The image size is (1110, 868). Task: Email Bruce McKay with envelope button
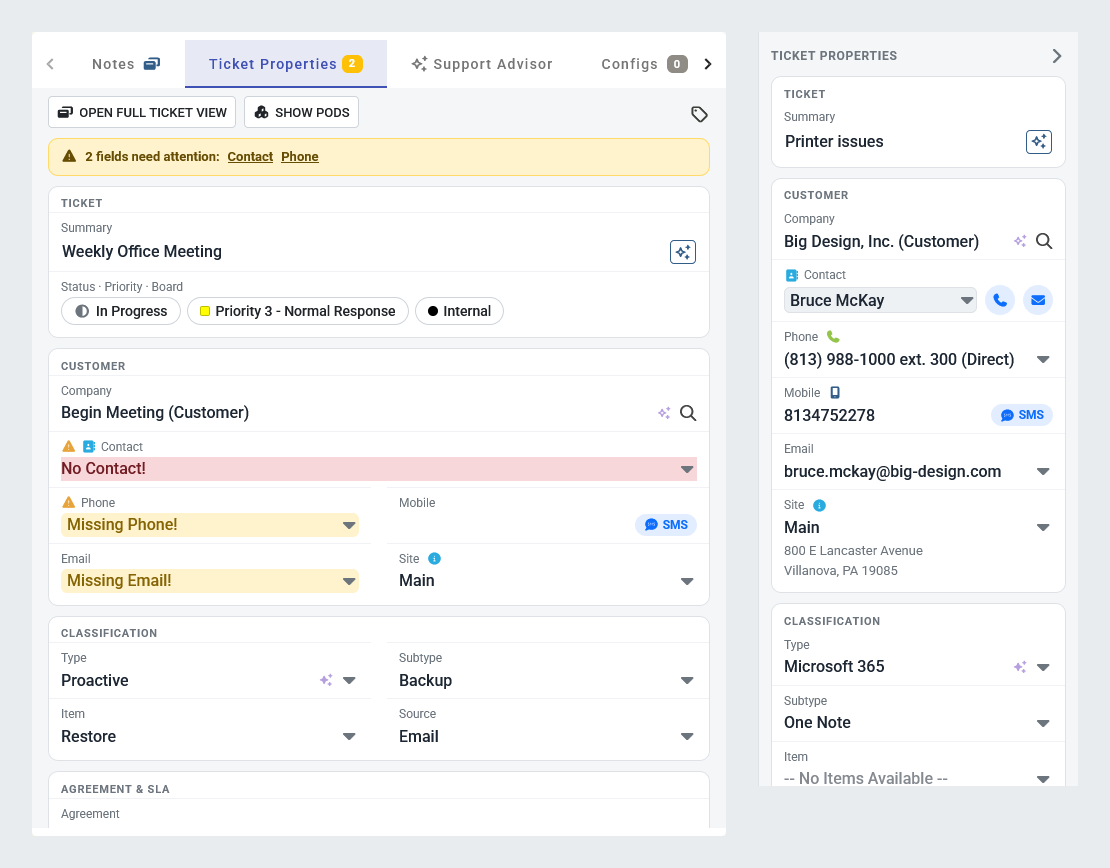1038,300
